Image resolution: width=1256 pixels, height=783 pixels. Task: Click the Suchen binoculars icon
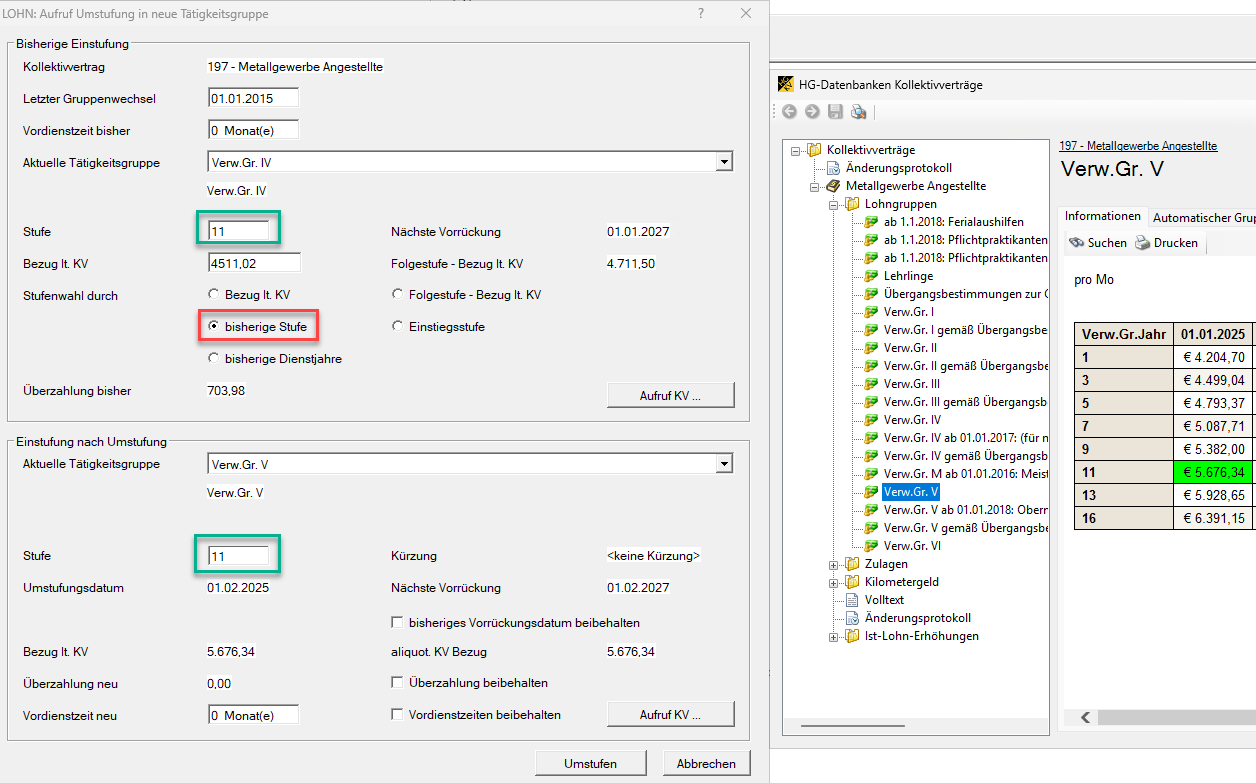pos(1076,243)
